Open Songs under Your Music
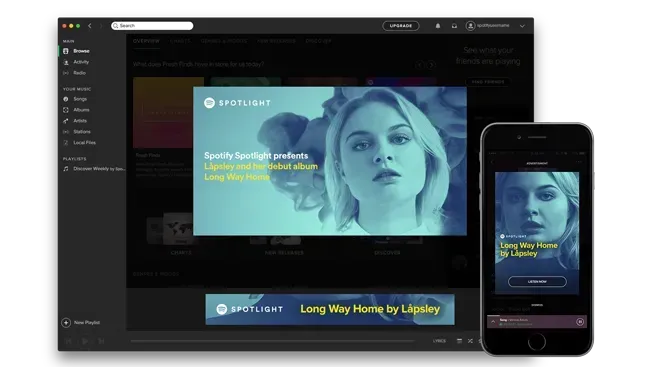The image size is (652, 367). pyautogui.click(x=80, y=99)
